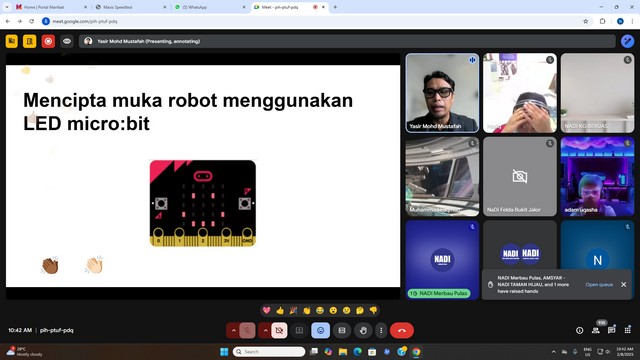Open the three-dot more options menu
This screenshot has width=640, height=360.
381,330
